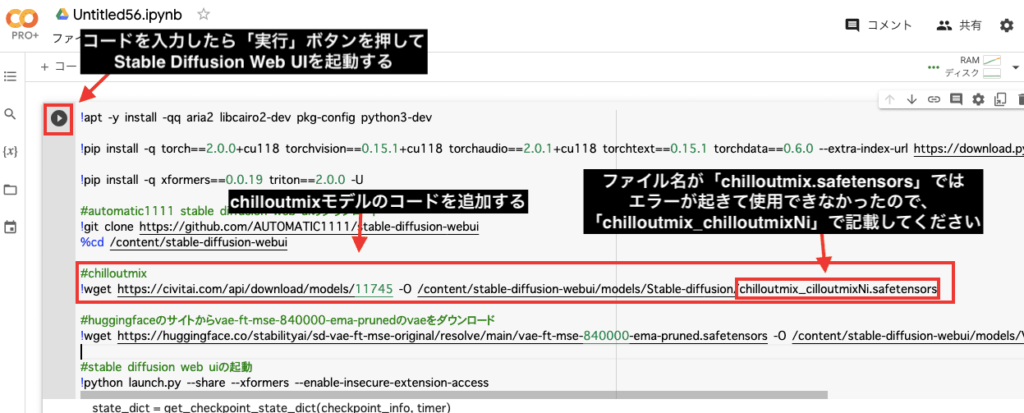Add a comment on the cell icon

coord(956,99)
